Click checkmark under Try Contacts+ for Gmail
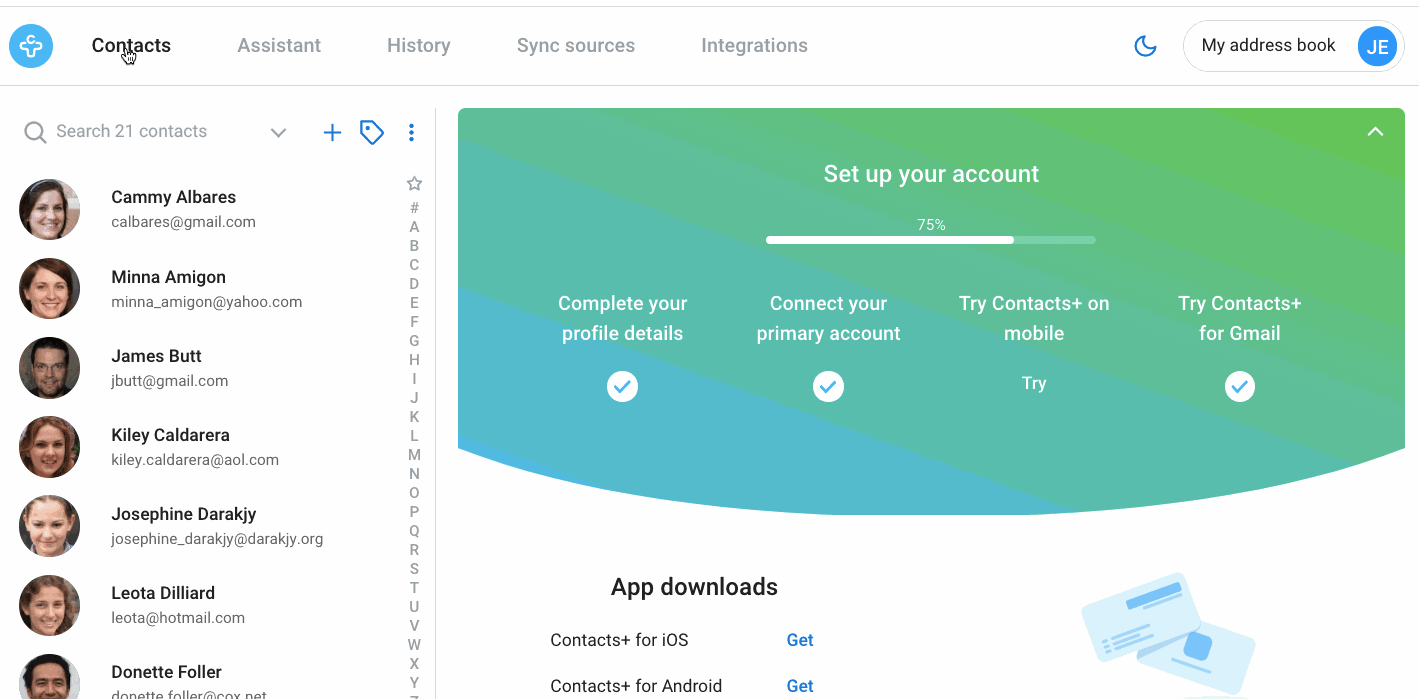 [1240, 386]
